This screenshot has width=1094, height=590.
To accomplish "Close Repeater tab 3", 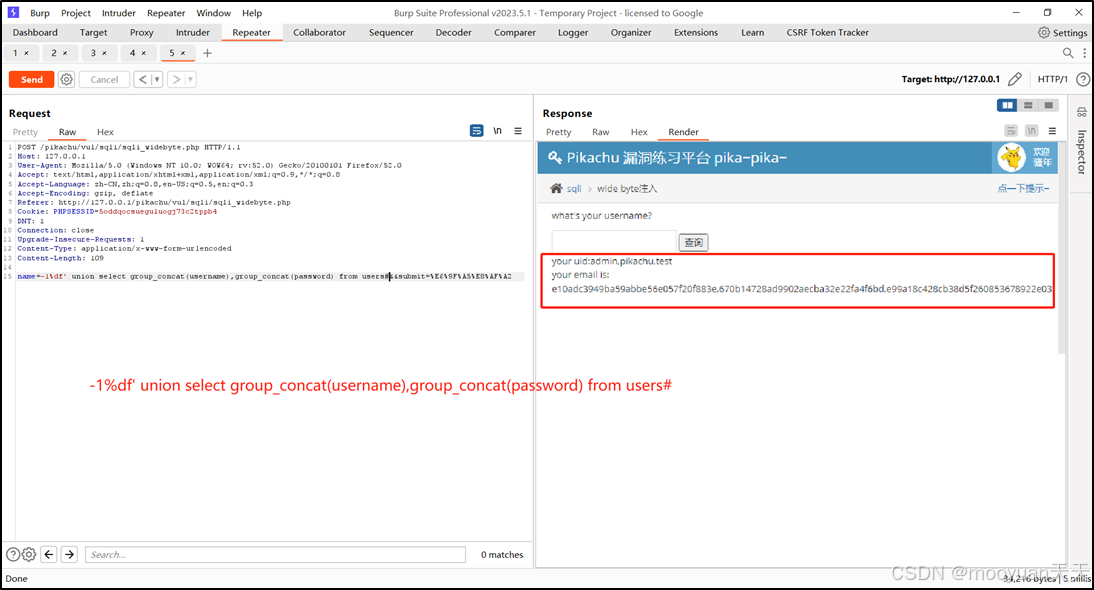I will [105, 53].
